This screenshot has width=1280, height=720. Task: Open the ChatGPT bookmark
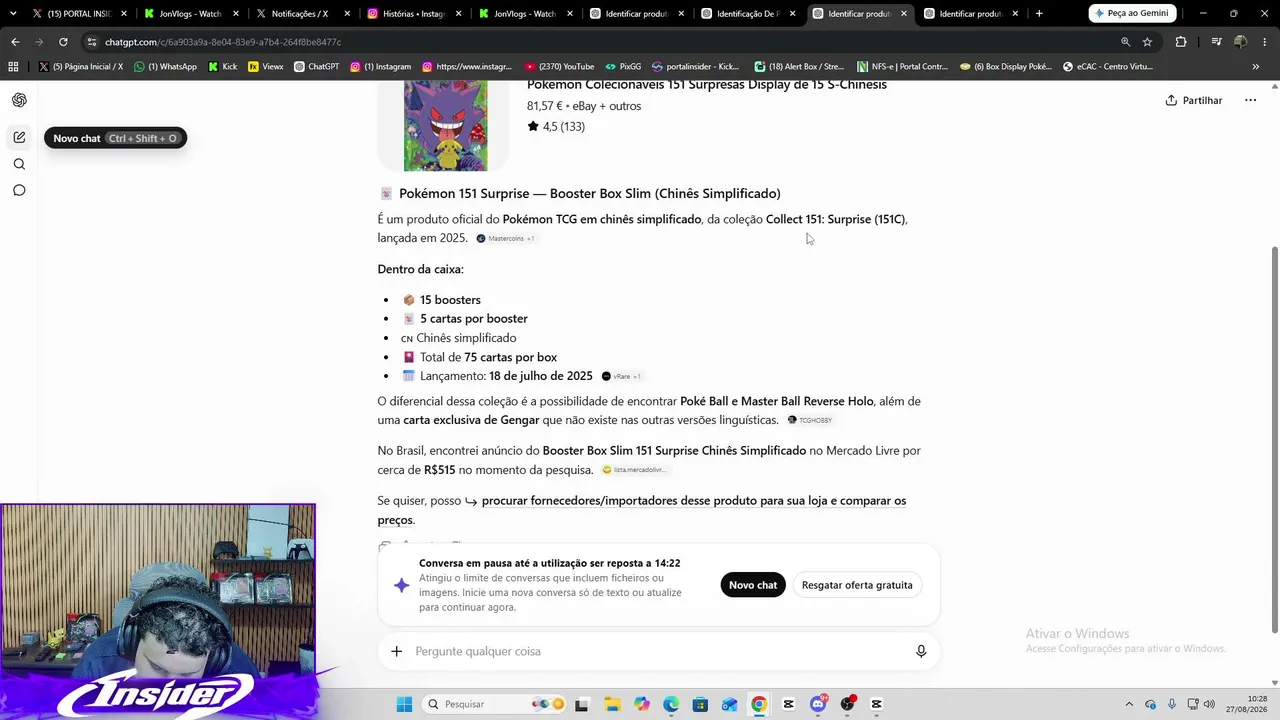click(x=317, y=67)
